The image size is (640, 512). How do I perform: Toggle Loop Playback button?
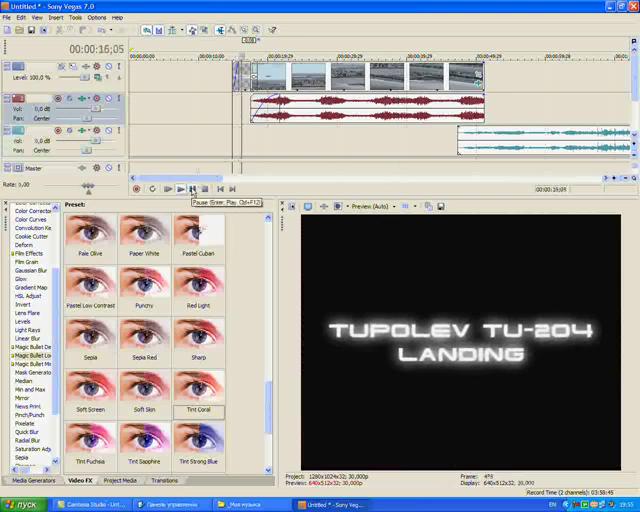152,189
